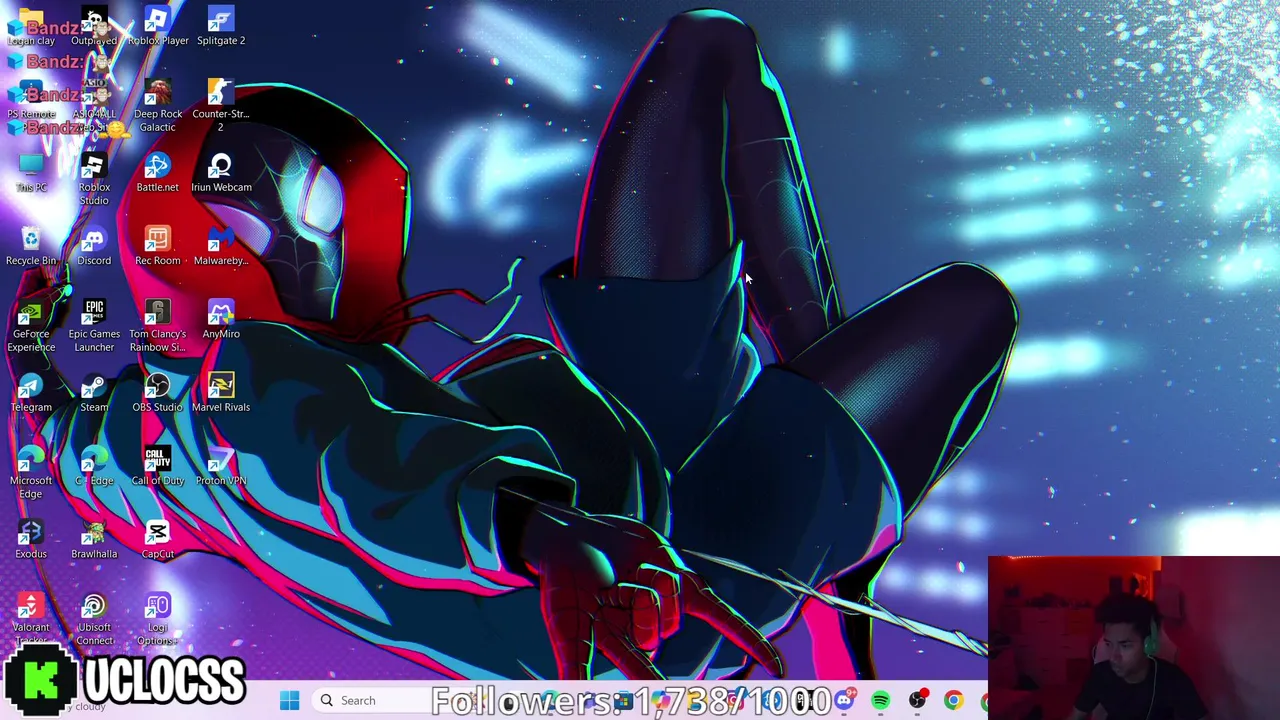Open Spotify from the taskbar
1280x720 pixels.
pos(881,701)
